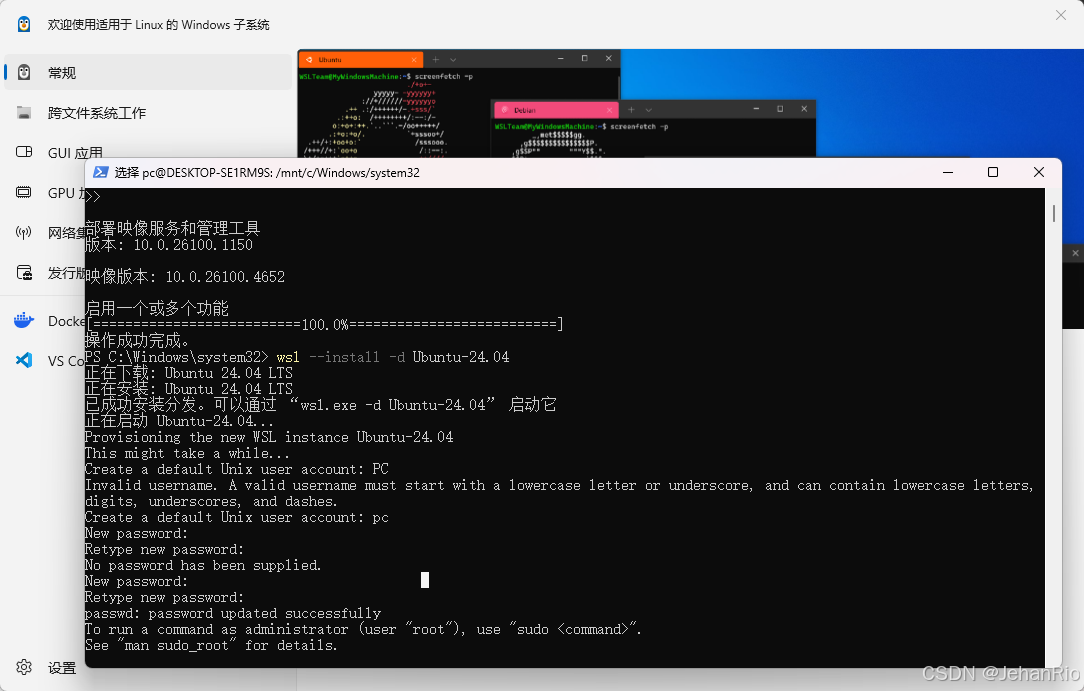Viewport: 1084px width, 691px height.
Task: Close the Ubuntu preview terminal window
Action: tap(608, 59)
